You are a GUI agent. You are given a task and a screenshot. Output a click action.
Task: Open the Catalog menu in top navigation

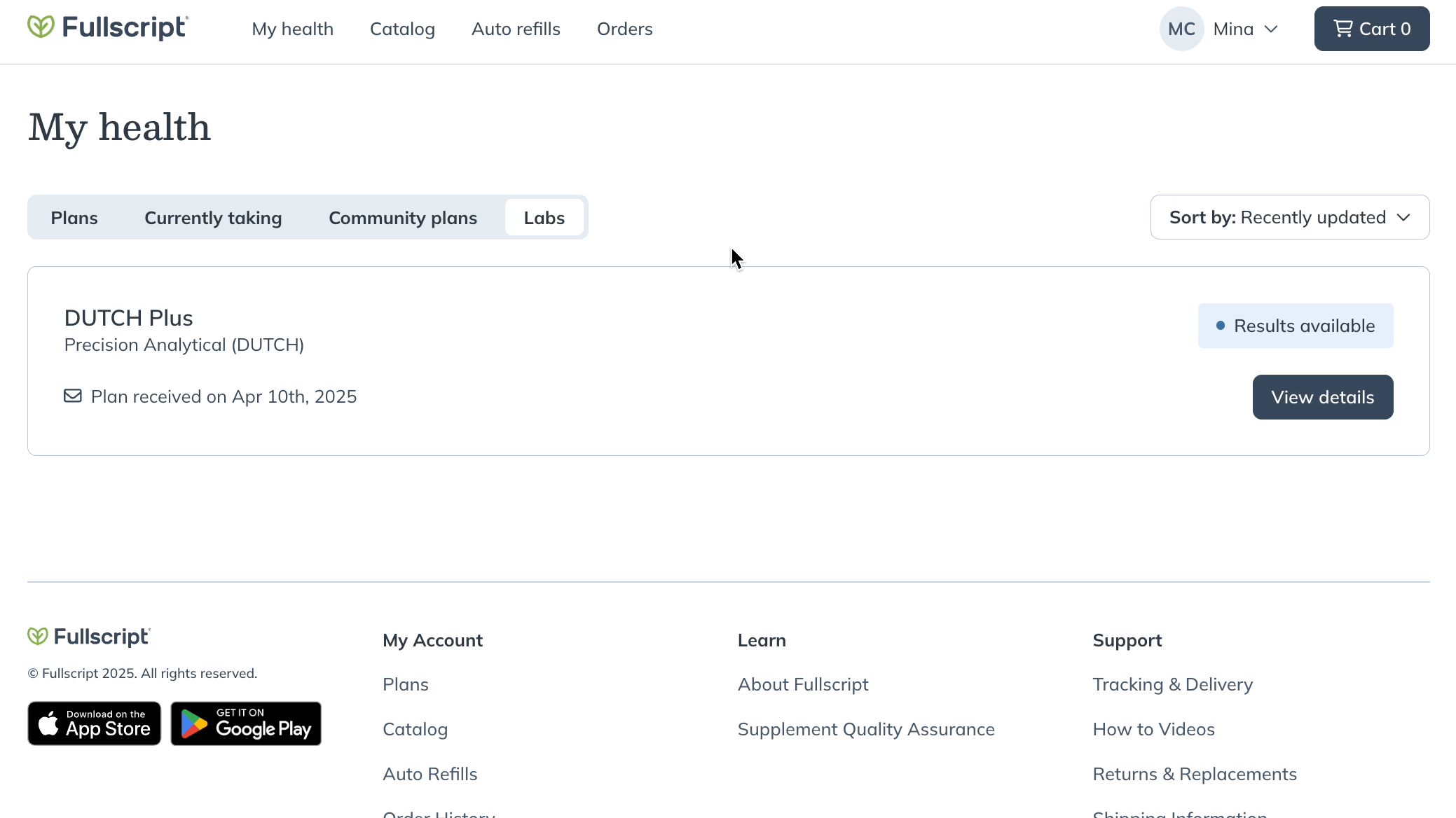click(402, 29)
